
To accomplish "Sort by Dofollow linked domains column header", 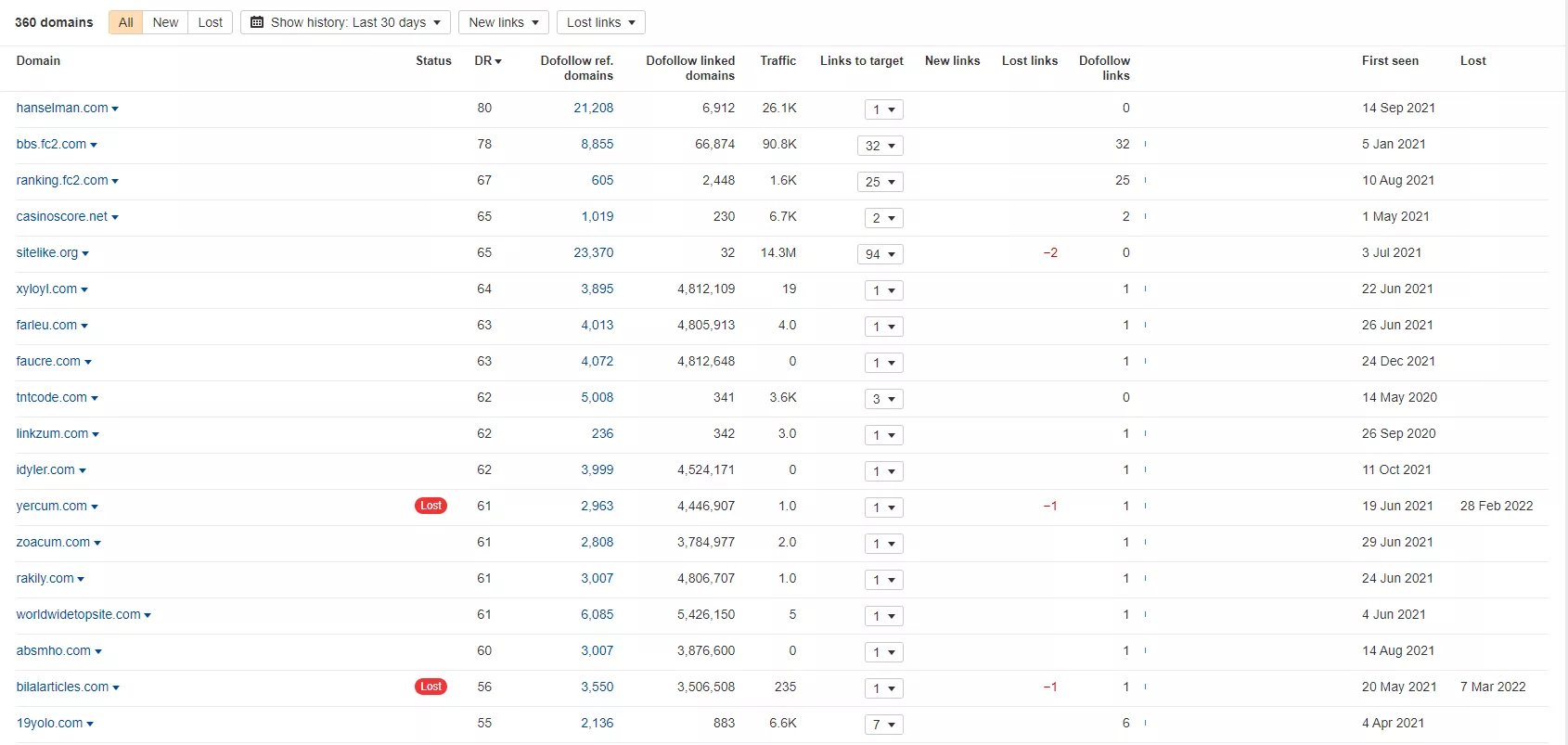I will (x=690, y=68).
